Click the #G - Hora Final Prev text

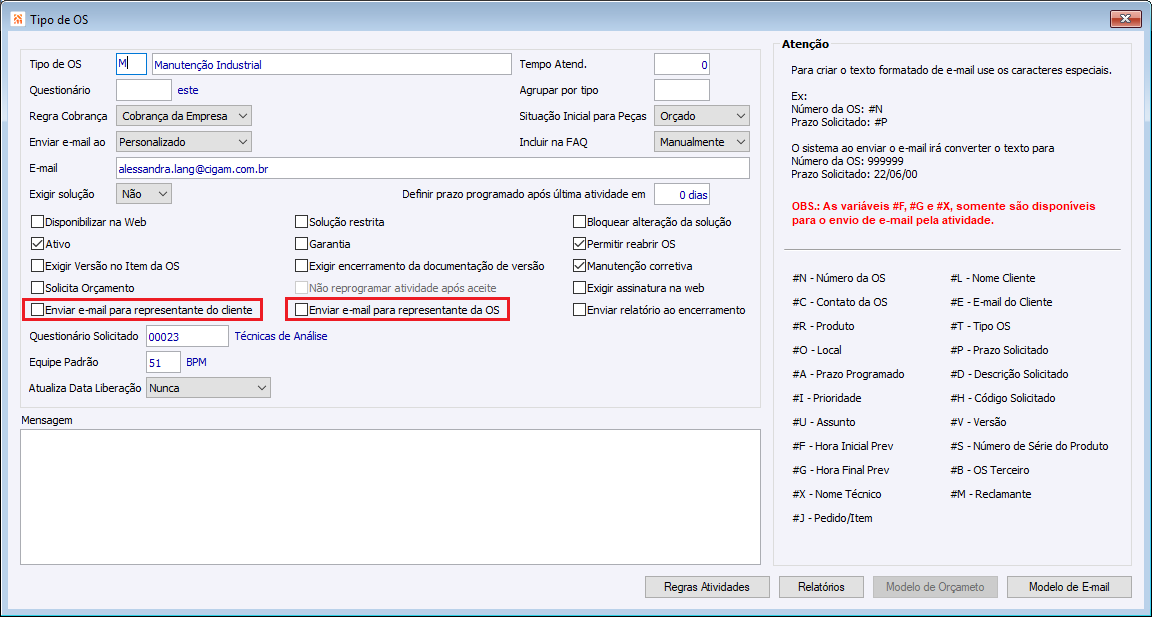coord(840,470)
